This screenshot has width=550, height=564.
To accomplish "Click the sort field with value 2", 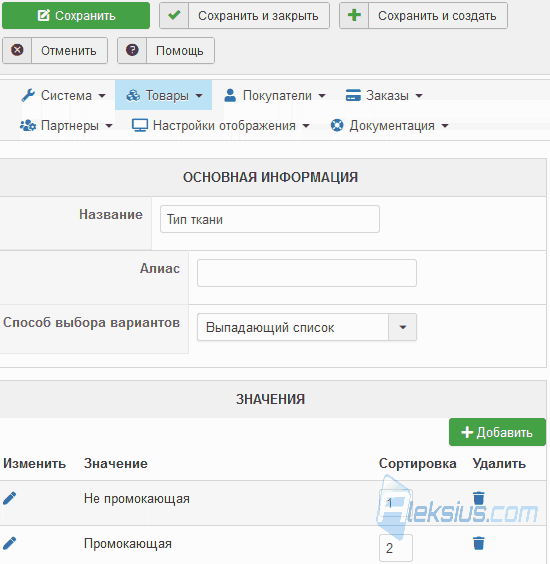I will [396, 548].
